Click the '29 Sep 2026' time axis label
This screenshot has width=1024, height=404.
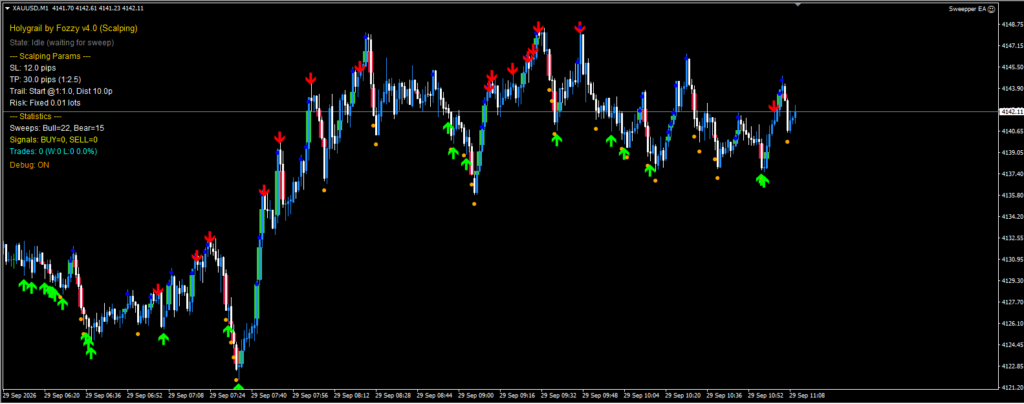[x=20, y=396]
